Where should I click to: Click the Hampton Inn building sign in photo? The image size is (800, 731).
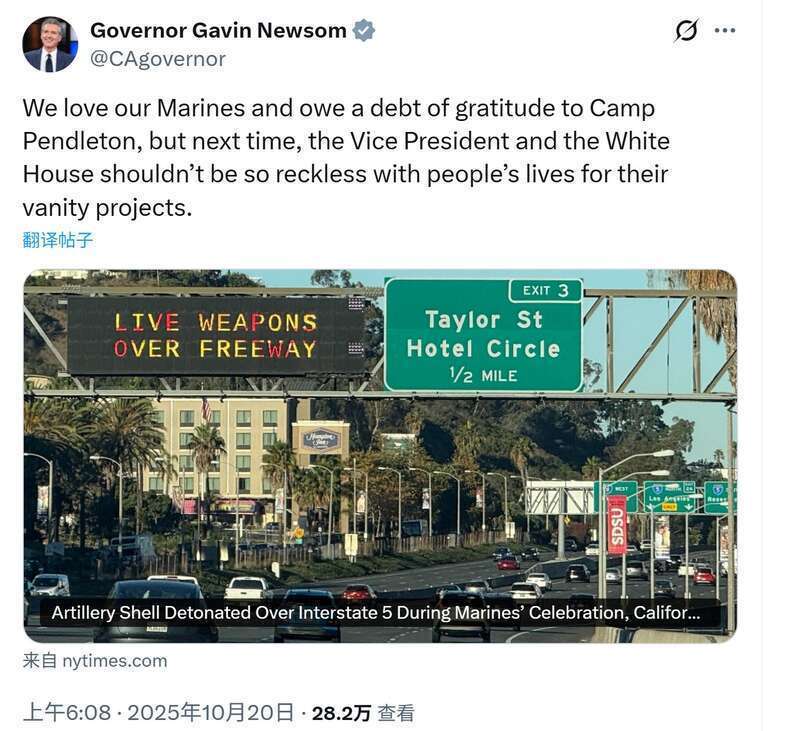point(321,436)
